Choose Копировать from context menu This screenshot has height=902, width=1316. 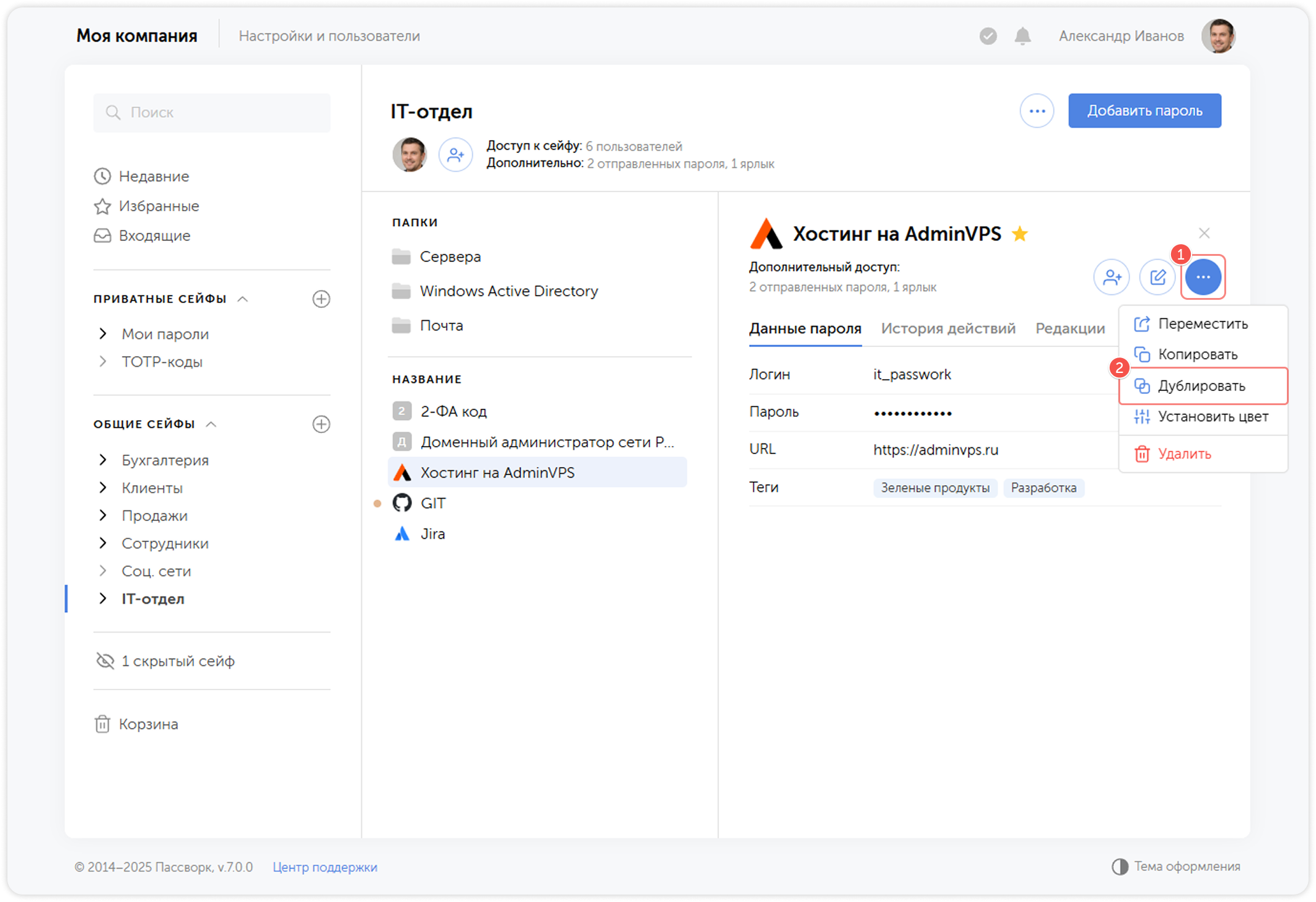pos(1203,354)
